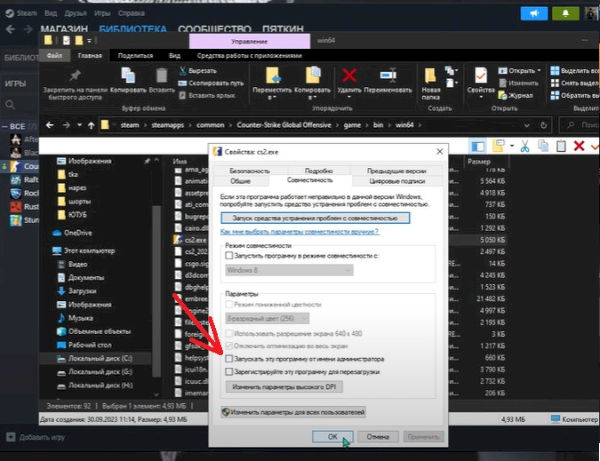Switch to Previous versions (Предыдущие версии) tab

pyautogui.click(x=396, y=171)
